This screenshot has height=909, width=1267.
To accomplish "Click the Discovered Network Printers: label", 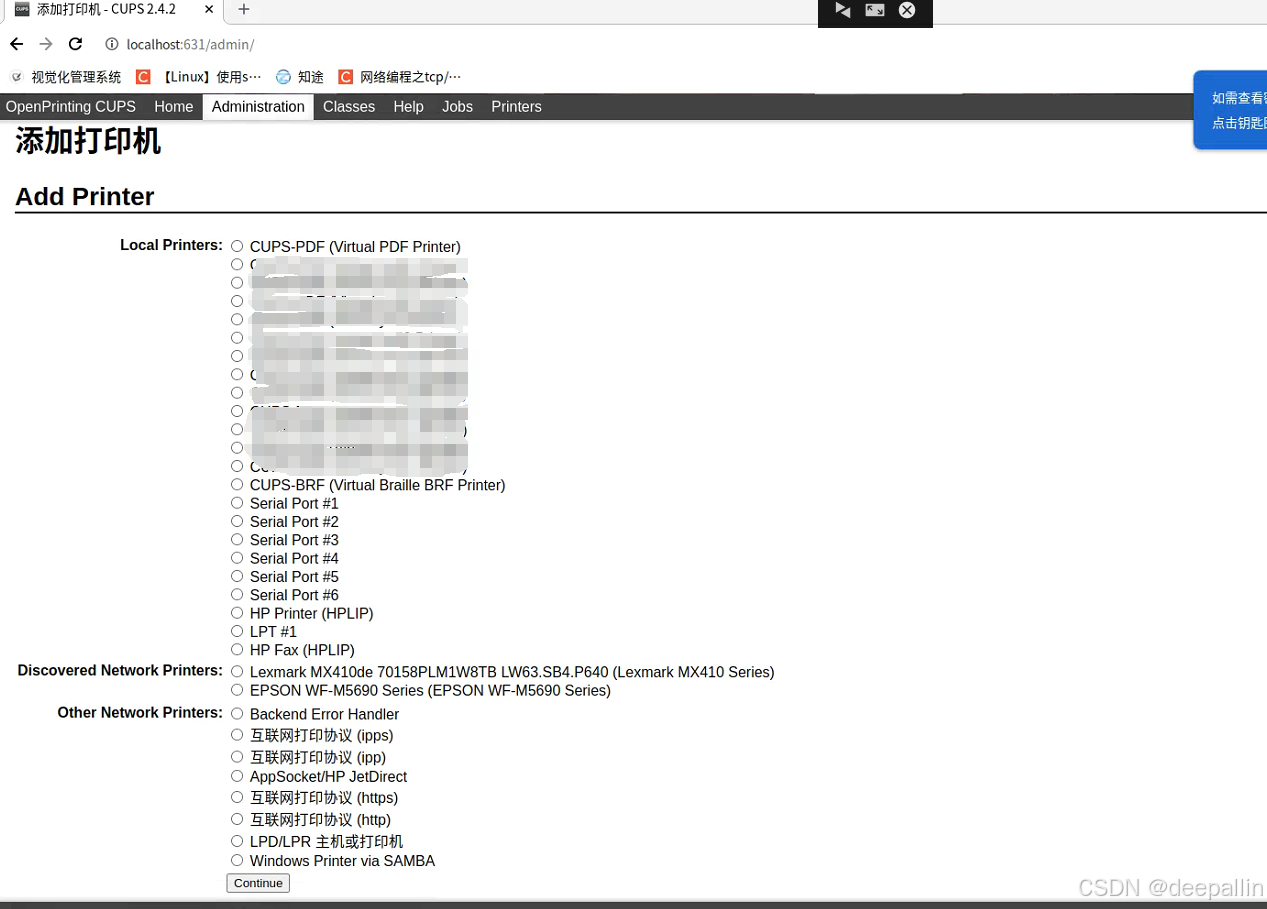I will [120, 671].
